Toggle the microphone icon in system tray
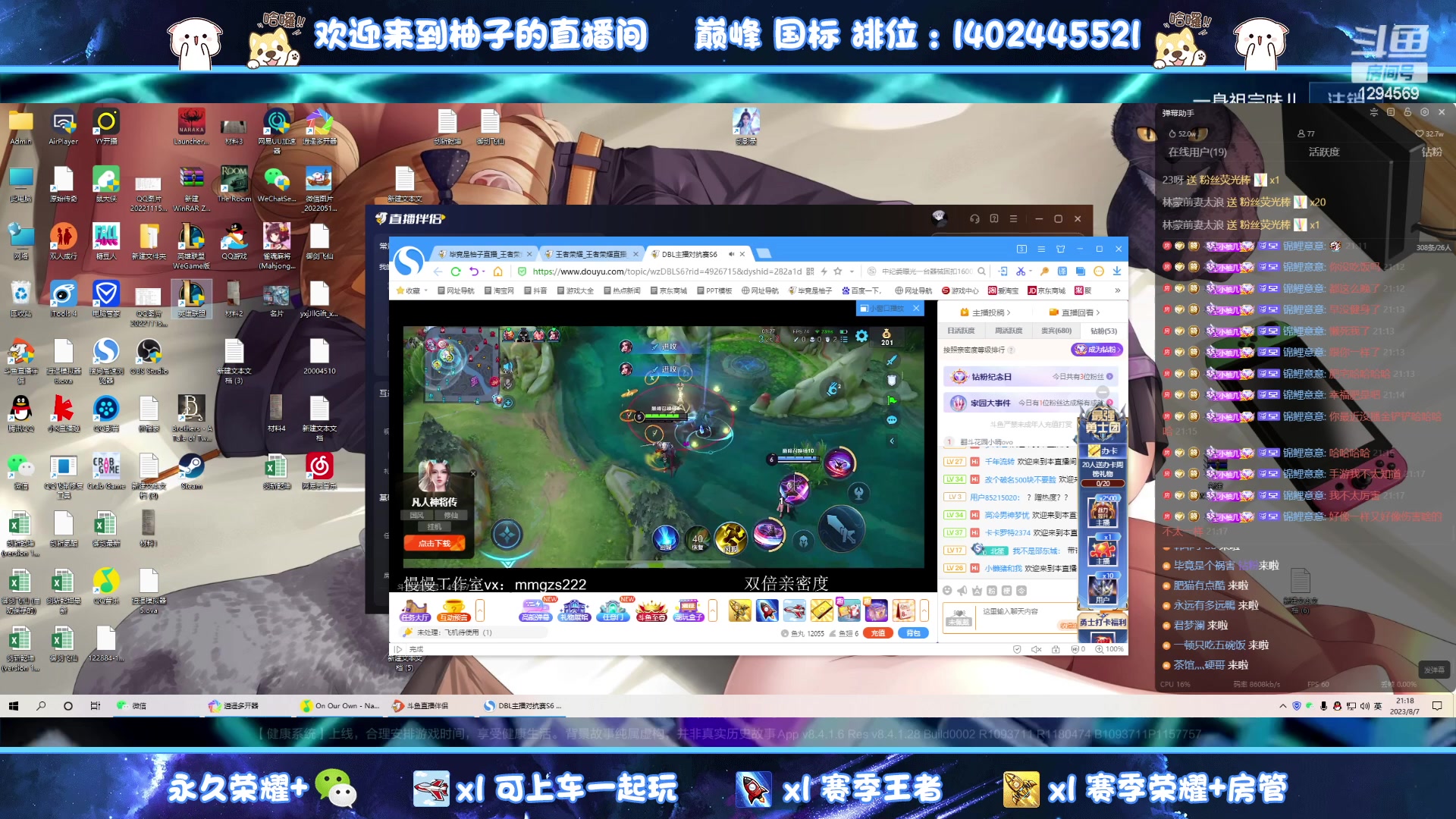The height and width of the screenshot is (819, 1456). (1324, 705)
